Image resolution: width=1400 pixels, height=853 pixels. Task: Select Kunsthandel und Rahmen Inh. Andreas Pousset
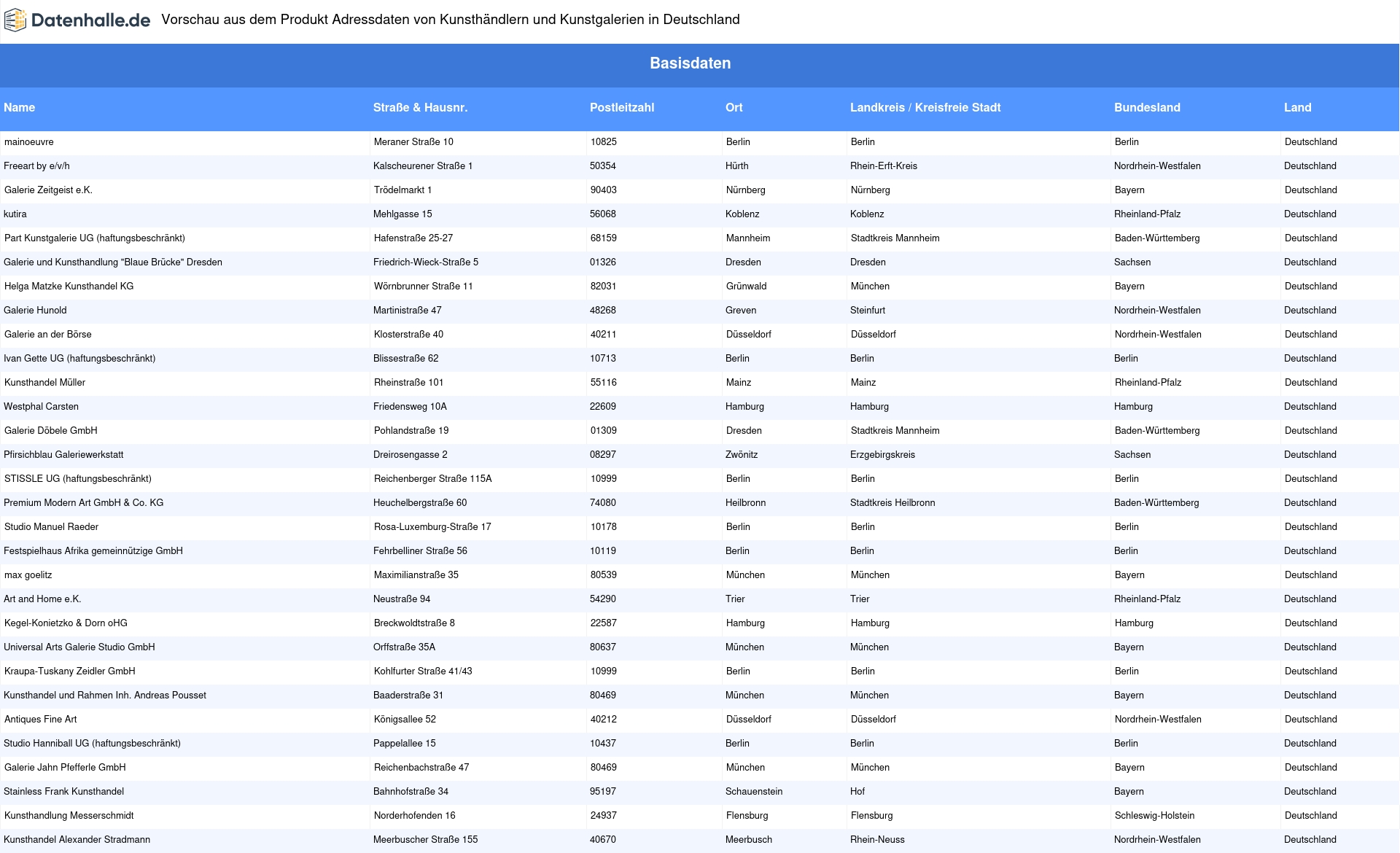click(105, 696)
